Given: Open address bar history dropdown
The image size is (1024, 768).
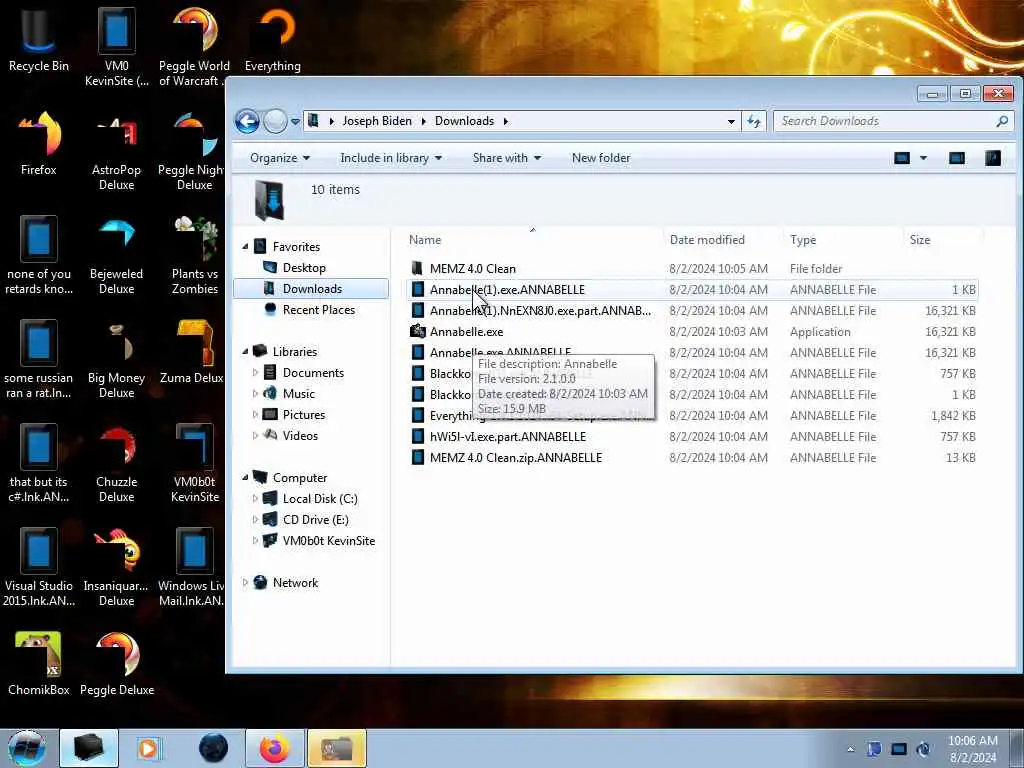Looking at the screenshot, I should 731,121.
